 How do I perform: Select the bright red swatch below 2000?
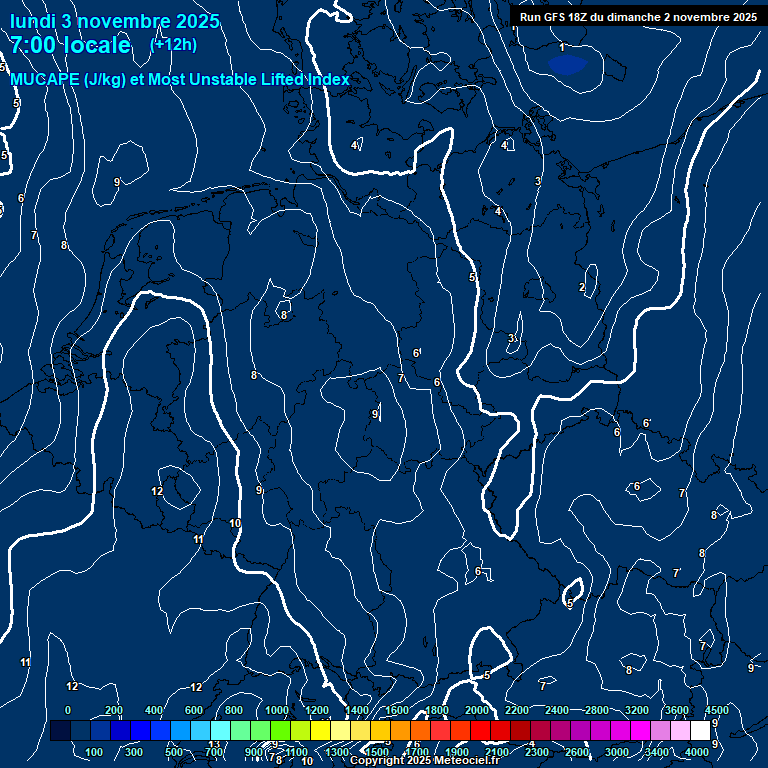pos(480,731)
